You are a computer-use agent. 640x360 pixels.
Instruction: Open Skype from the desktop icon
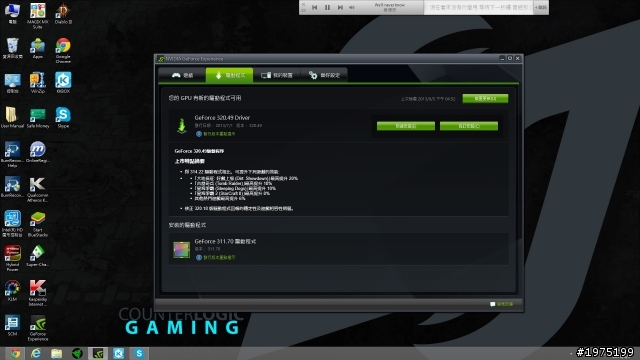(x=63, y=118)
